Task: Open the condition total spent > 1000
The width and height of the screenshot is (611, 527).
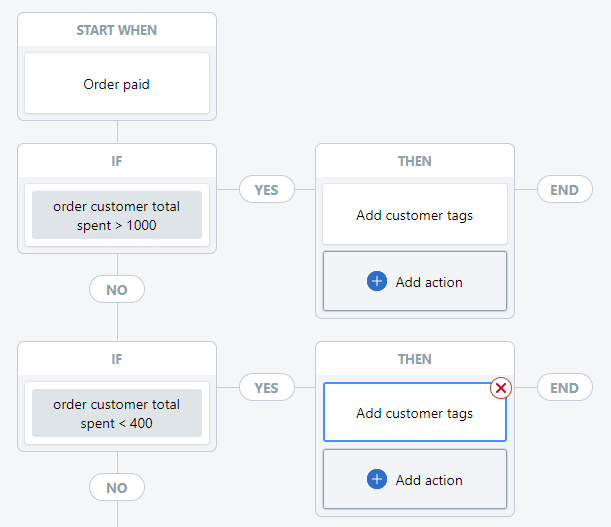Action: click(117, 216)
